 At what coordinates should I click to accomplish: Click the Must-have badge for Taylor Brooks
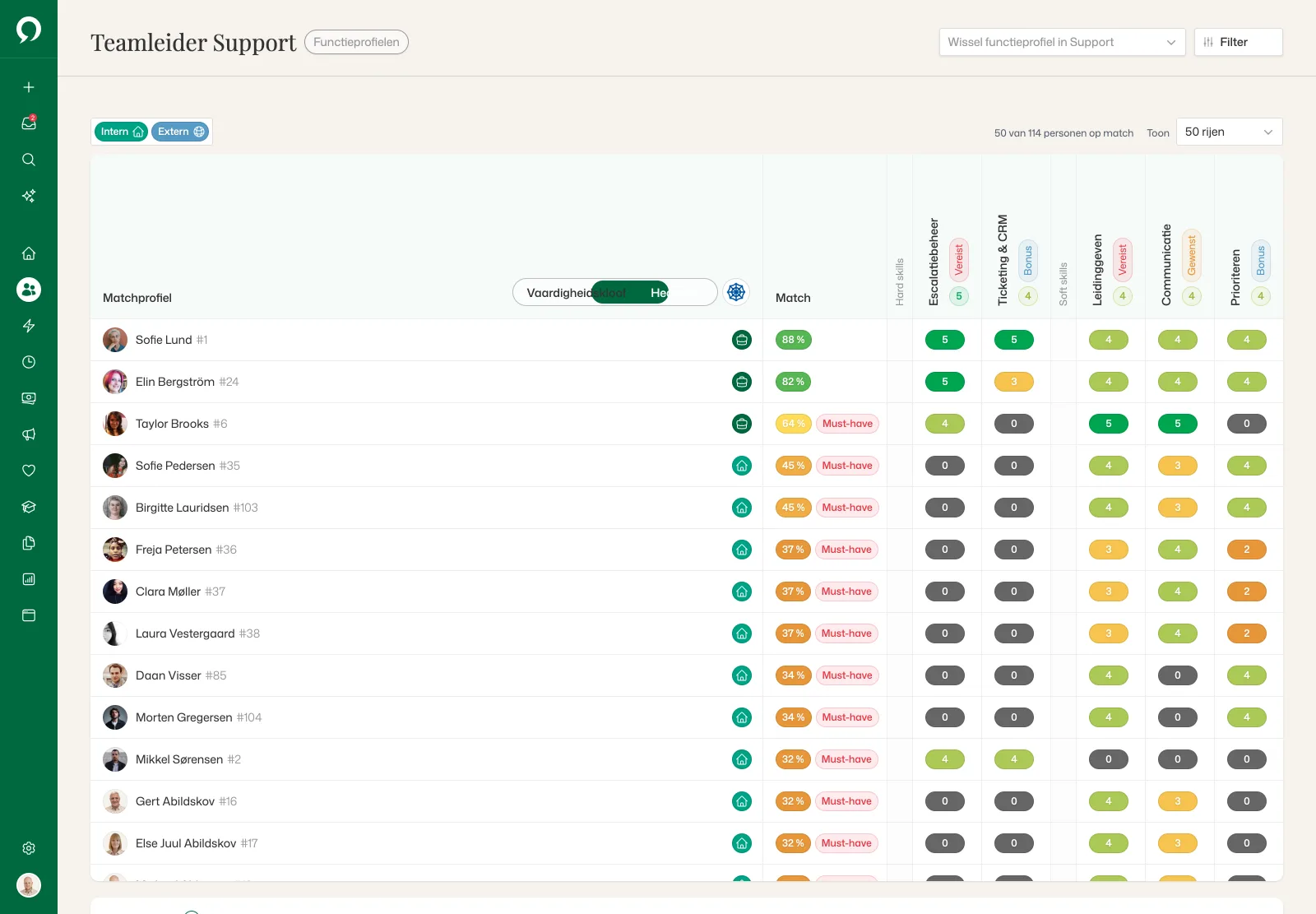[x=847, y=424]
